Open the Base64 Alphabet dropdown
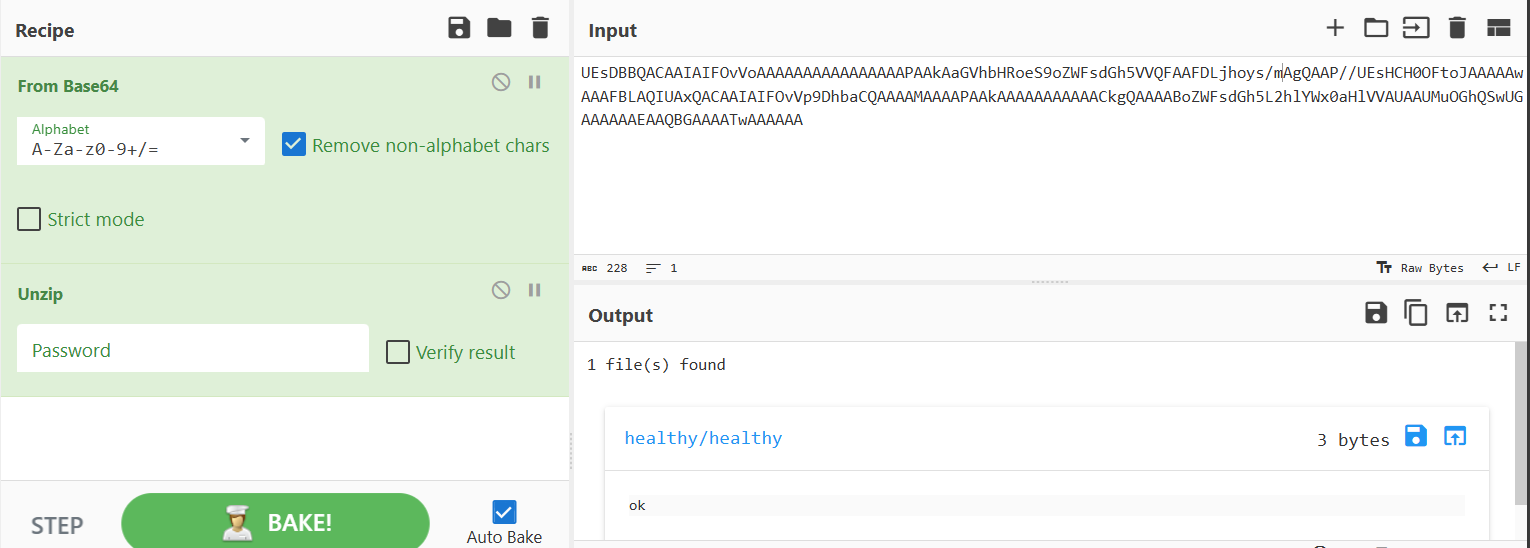 [141, 141]
